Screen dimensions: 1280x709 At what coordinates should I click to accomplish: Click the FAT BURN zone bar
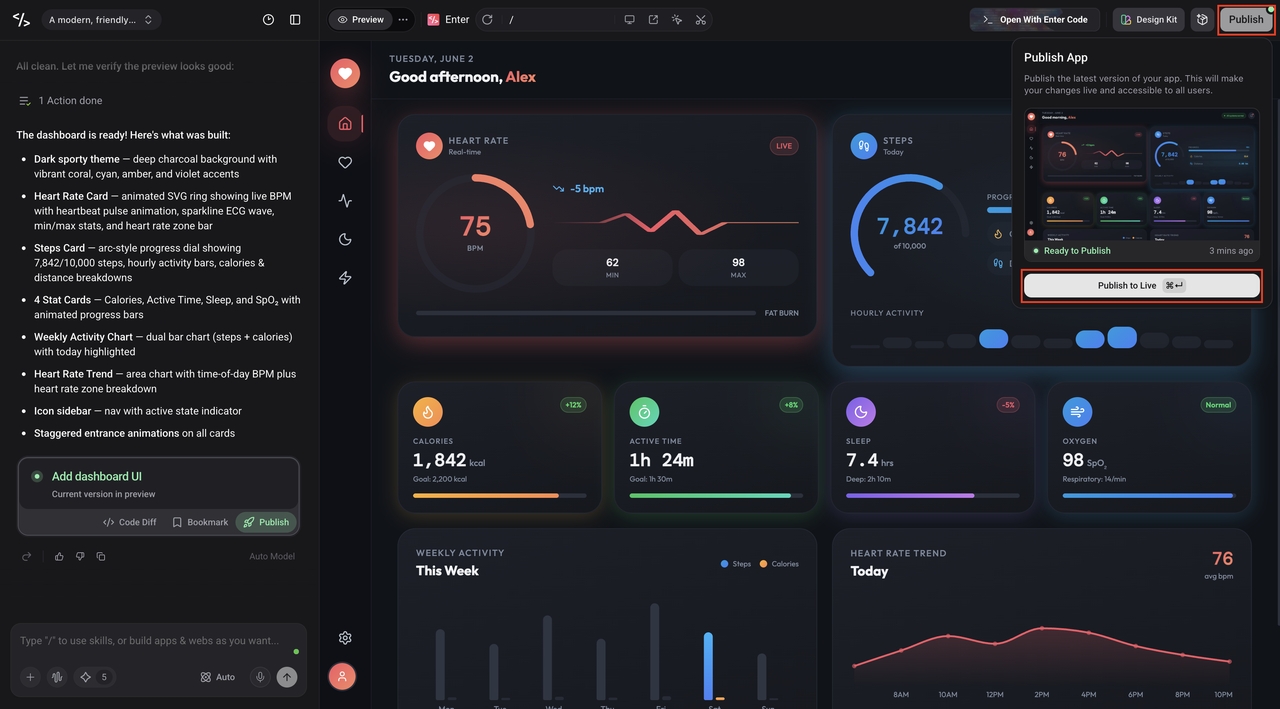pos(585,313)
